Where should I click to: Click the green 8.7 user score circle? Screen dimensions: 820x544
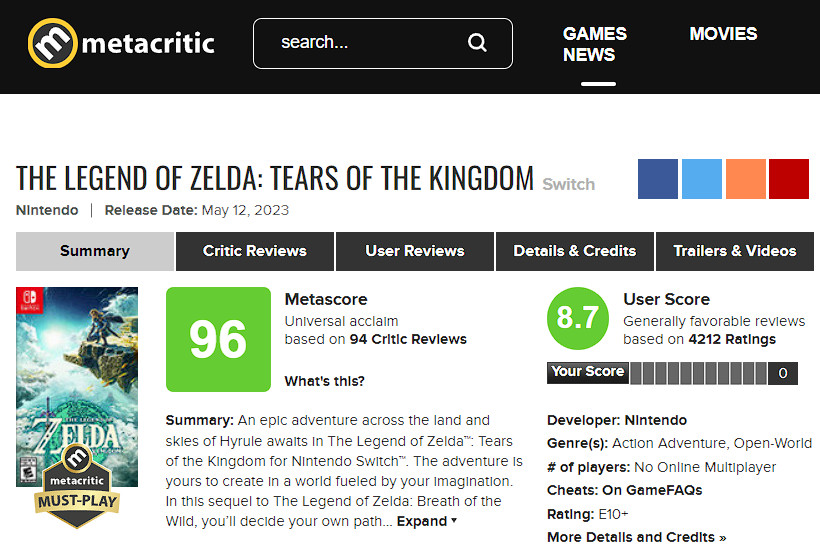click(578, 318)
